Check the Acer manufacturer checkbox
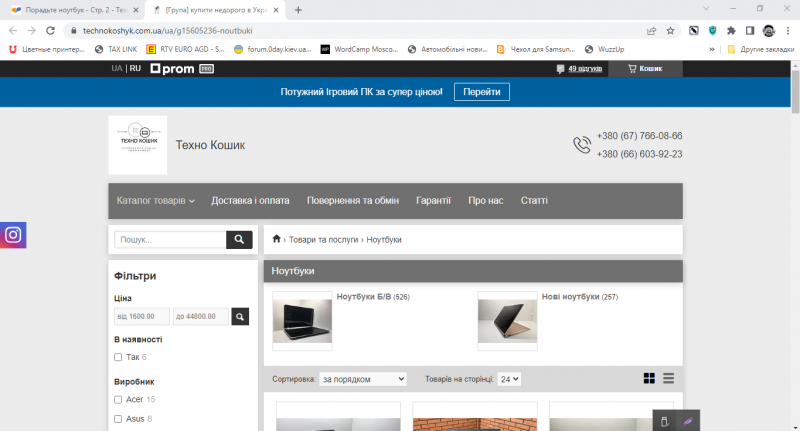800x431 pixels. pos(118,399)
